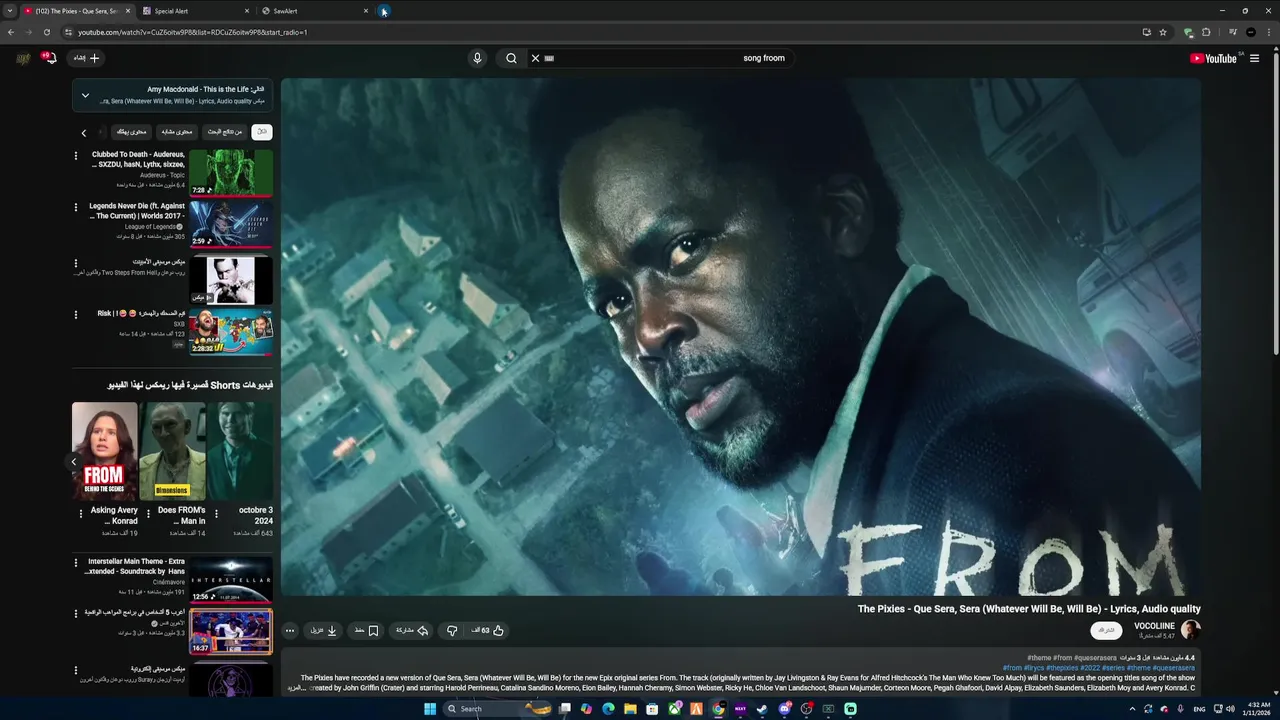Reload the page
The height and width of the screenshot is (720, 1280).
coord(47,32)
